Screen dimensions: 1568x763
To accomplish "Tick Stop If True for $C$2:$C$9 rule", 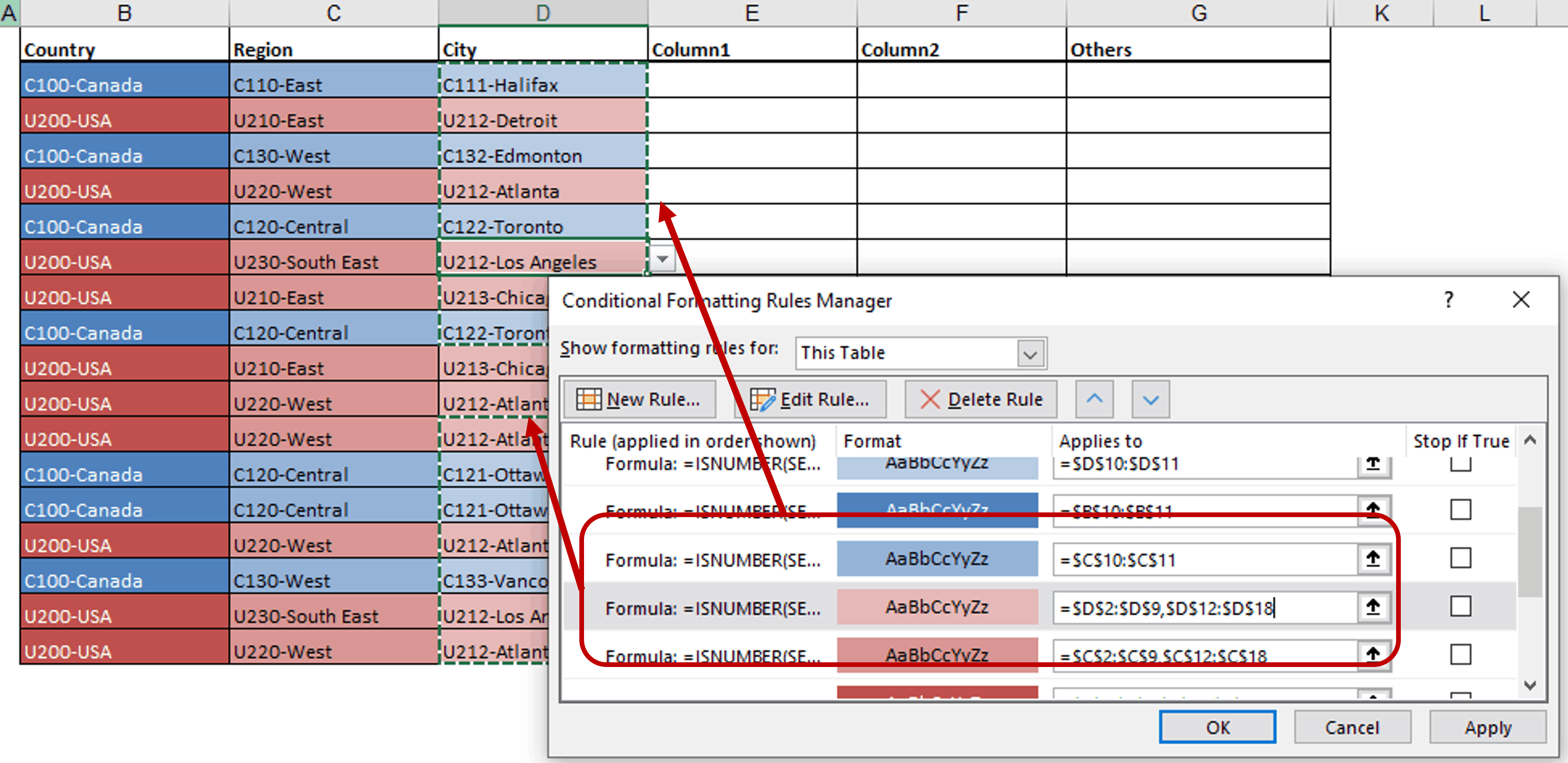I will point(1460,655).
